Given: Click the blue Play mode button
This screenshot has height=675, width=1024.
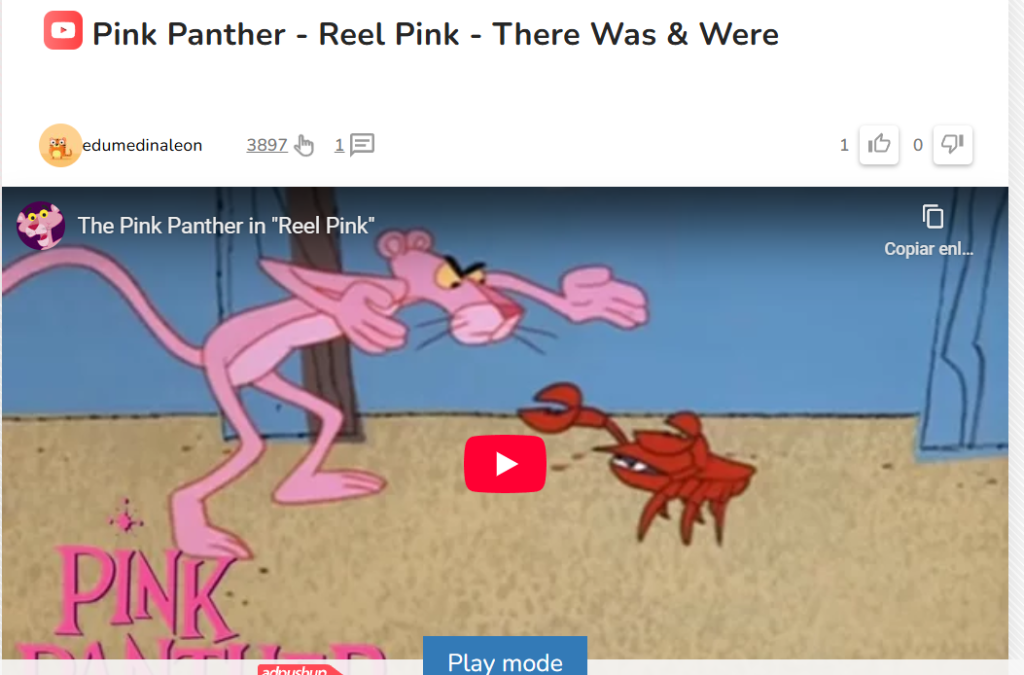Looking at the screenshot, I should click(505, 656).
